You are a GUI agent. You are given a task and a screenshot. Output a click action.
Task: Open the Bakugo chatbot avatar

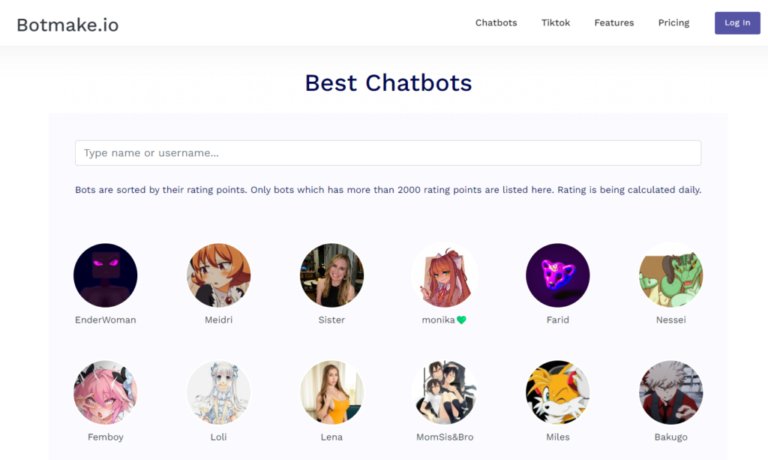click(671, 392)
